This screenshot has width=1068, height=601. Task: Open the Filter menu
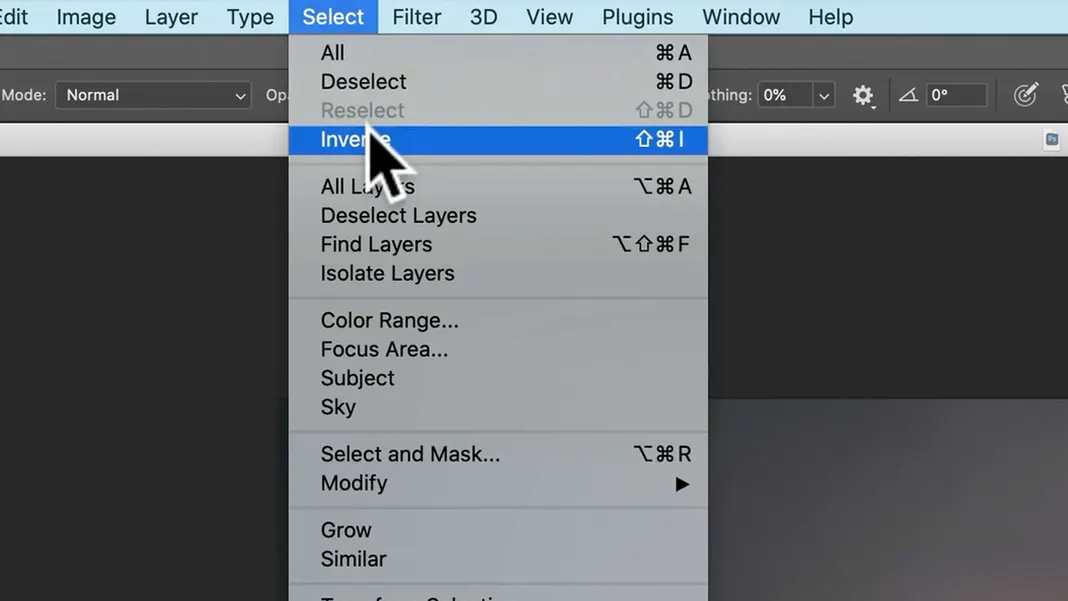(417, 17)
